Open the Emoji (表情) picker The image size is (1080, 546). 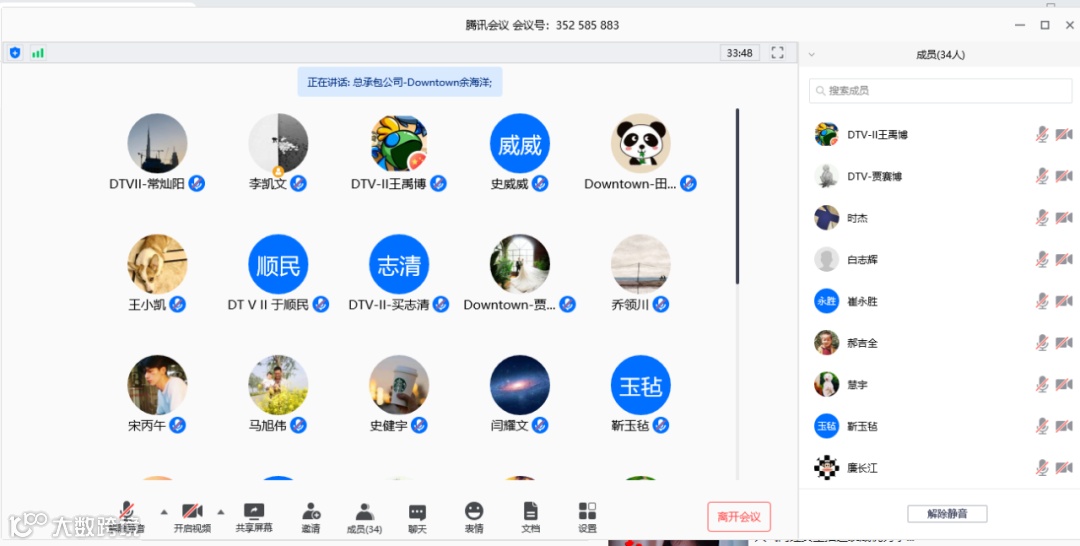[x=474, y=518]
